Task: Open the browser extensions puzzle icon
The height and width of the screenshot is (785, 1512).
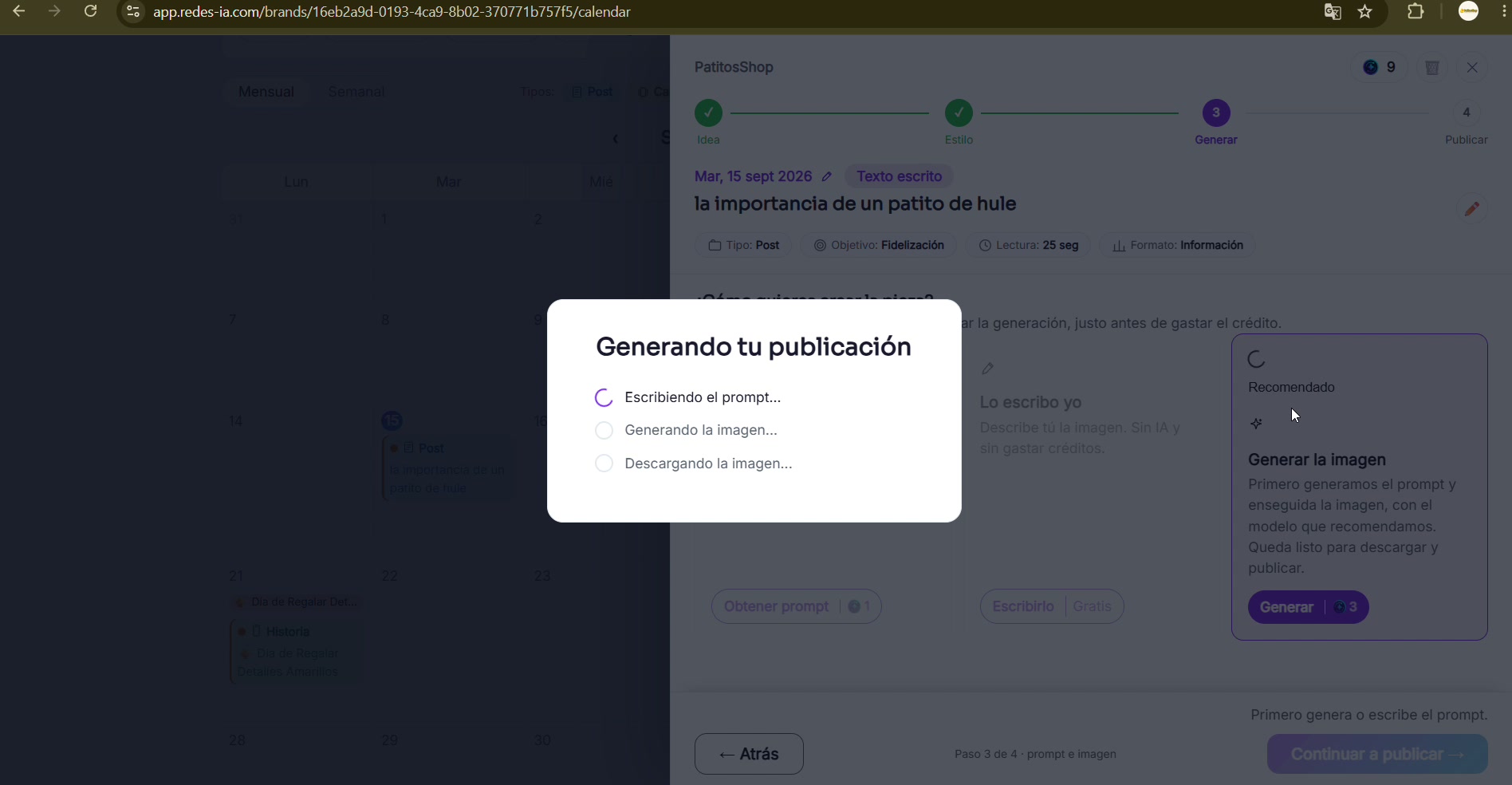Action: [x=1416, y=12]
